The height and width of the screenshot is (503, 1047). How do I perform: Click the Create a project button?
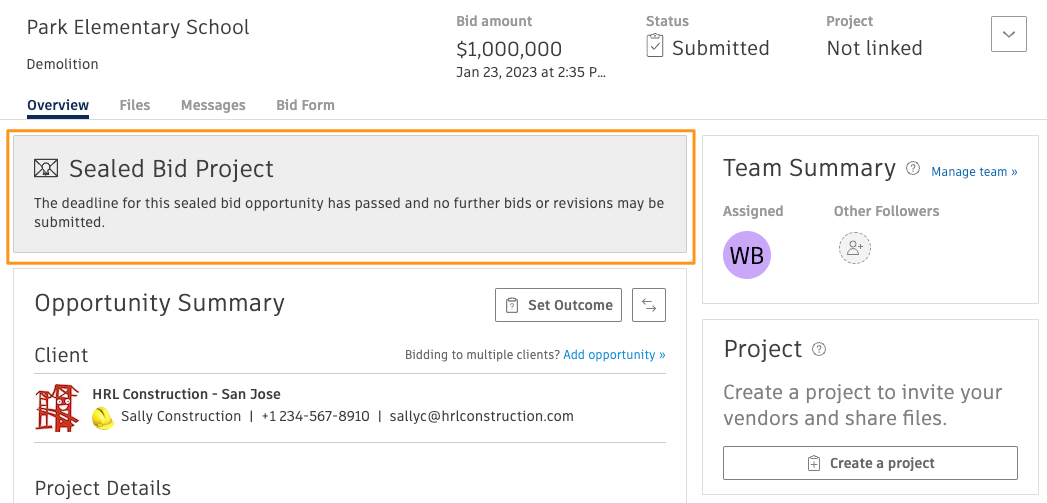point(870,463)
